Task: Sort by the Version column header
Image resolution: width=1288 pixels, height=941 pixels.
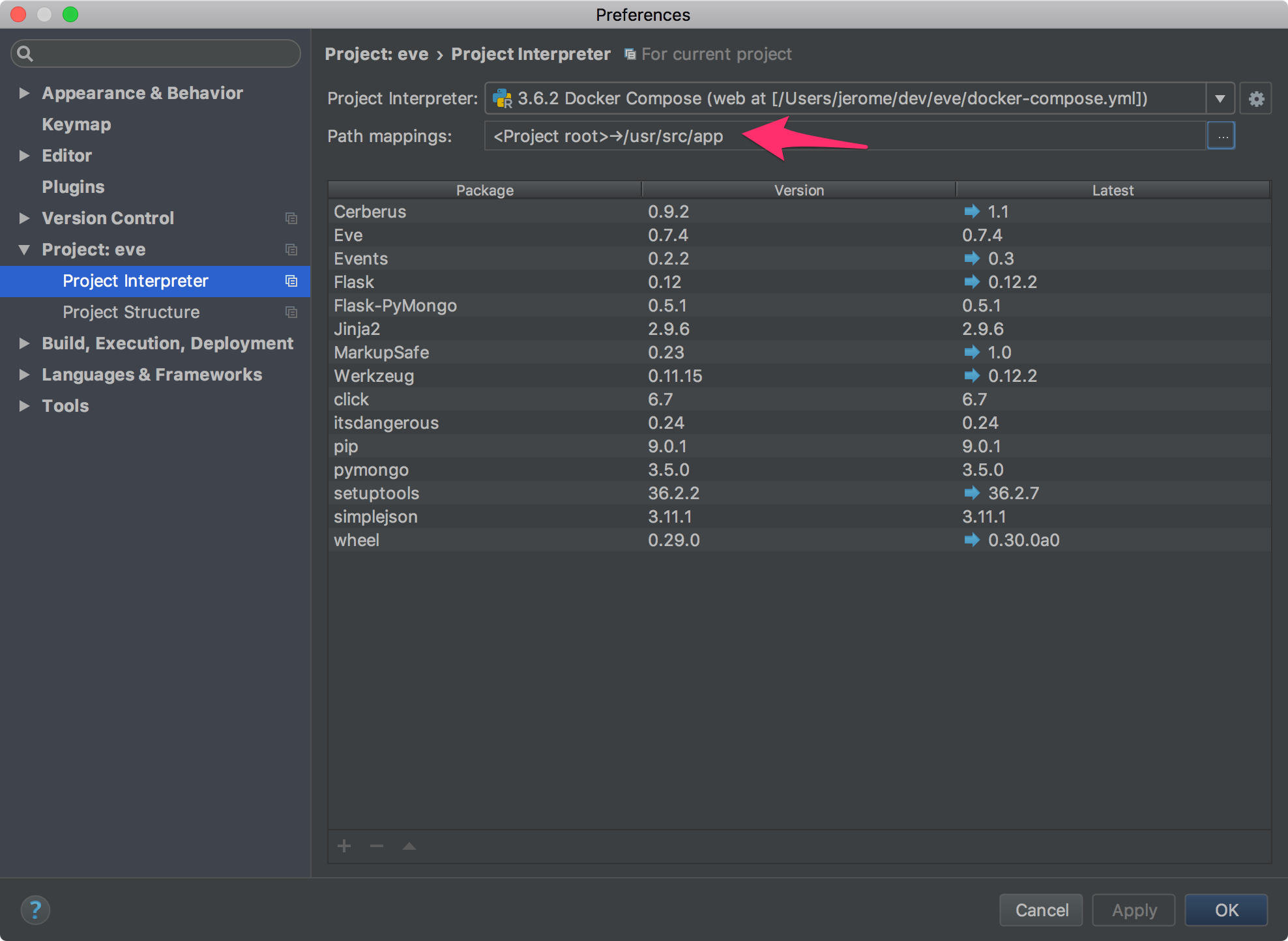Action: [x=799, y=190]
